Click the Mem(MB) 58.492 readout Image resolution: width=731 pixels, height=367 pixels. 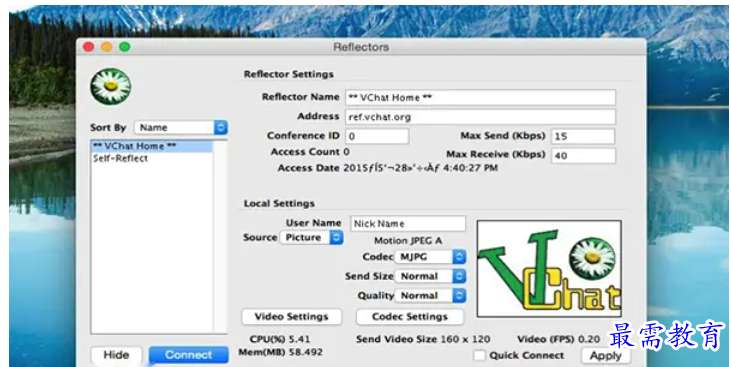[280, 352]
